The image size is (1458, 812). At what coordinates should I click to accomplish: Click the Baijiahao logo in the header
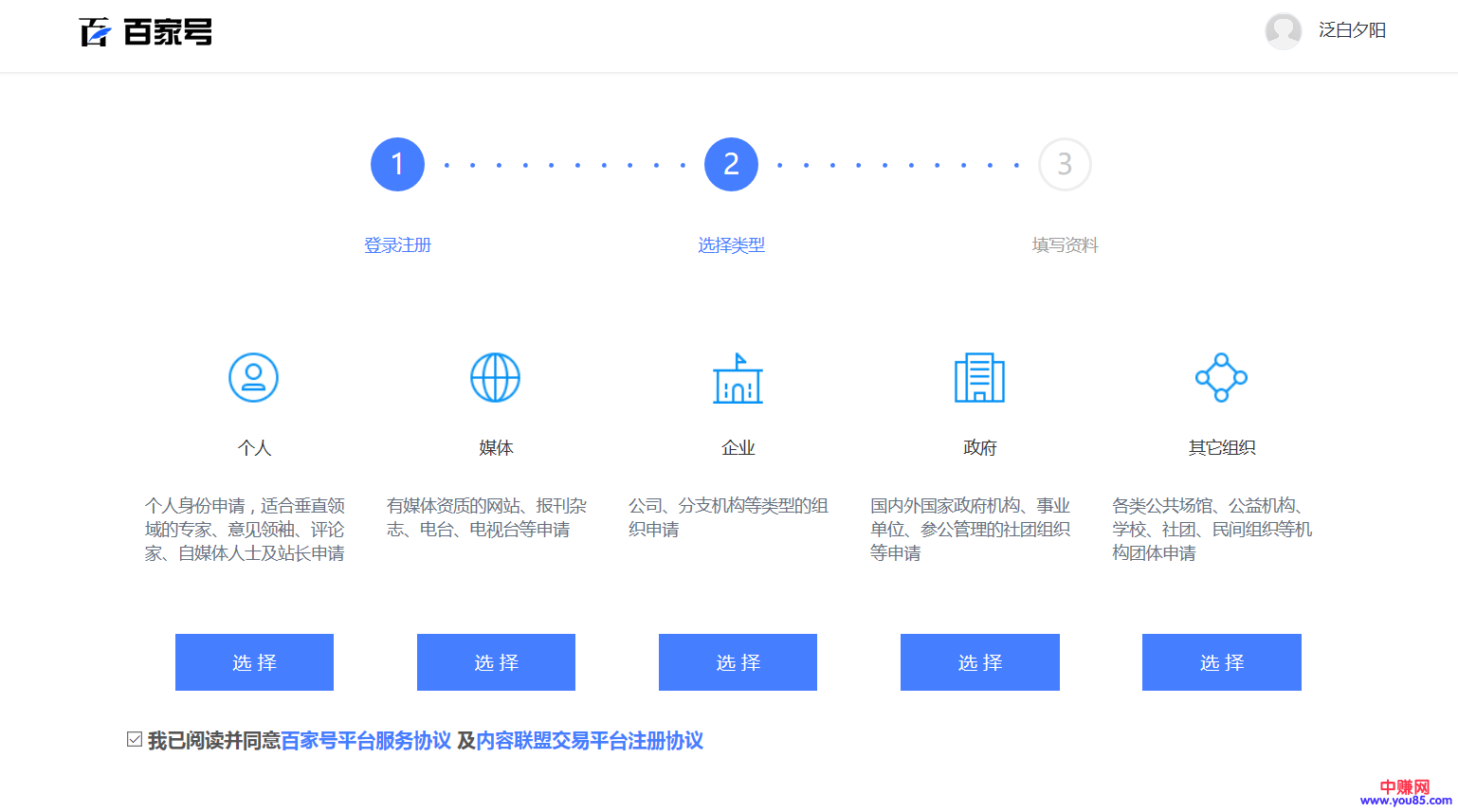146,32
